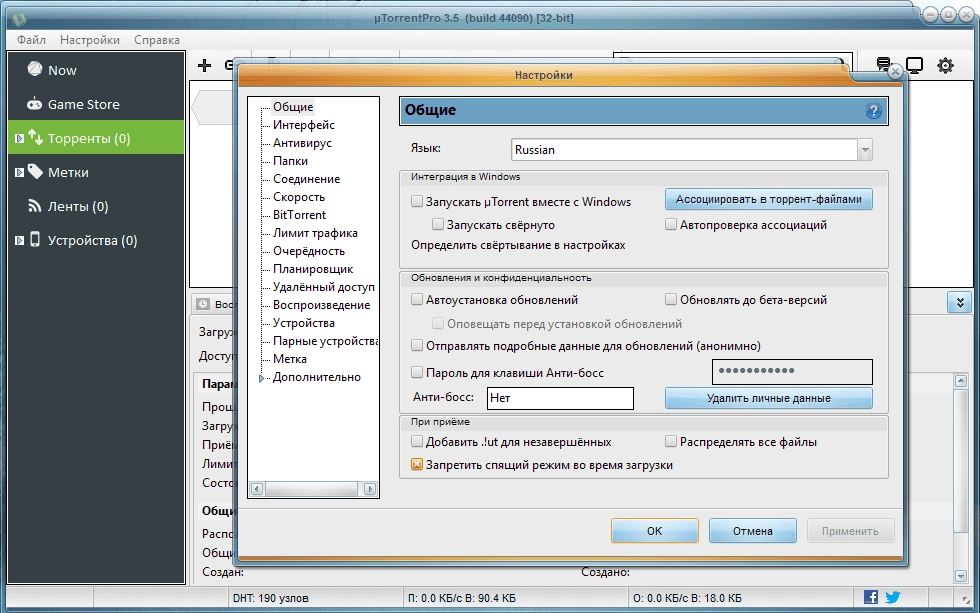This screenshot has width=980, height=613.
Task: Click into the Анти-босс hotkey field
Action: point(560,398)
